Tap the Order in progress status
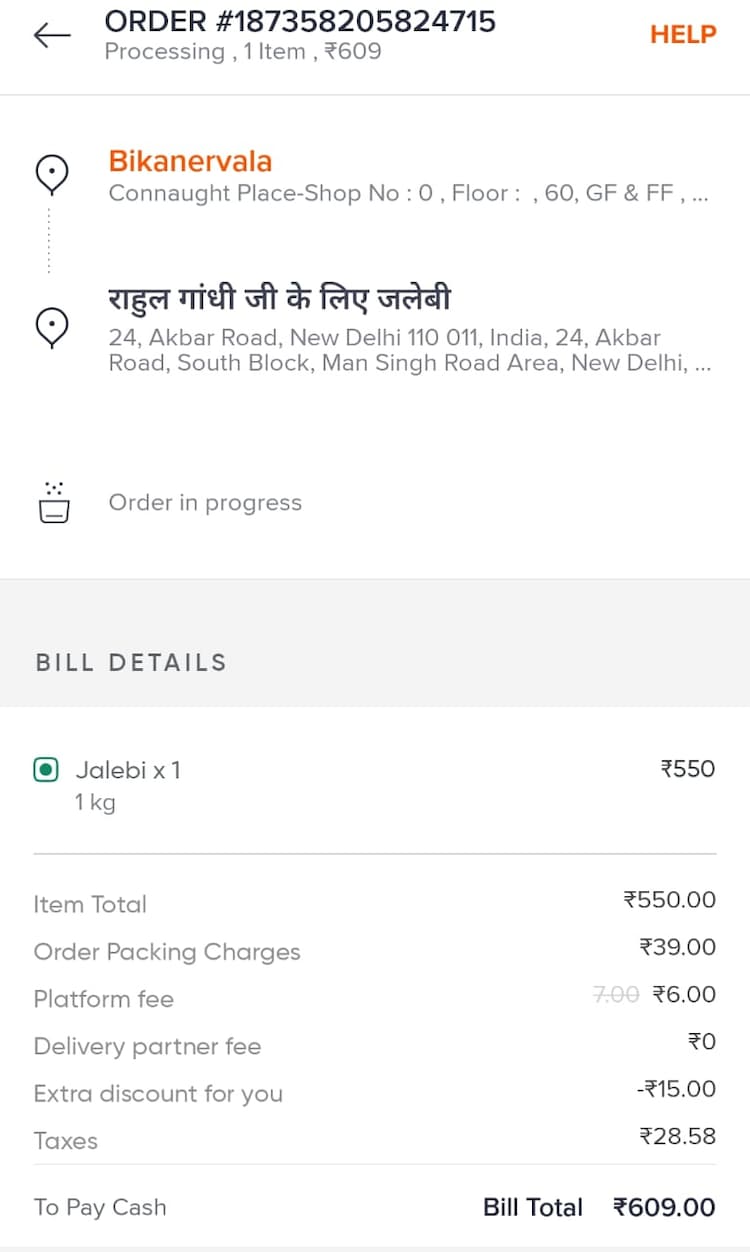The image size is (750, 1252). 205,502
